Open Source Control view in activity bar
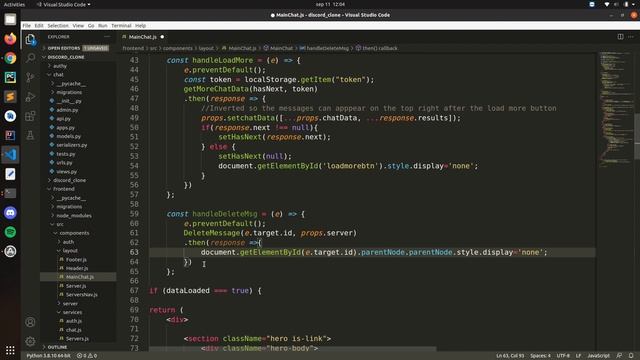Screen dimensions: 640x360 point(30,77)
